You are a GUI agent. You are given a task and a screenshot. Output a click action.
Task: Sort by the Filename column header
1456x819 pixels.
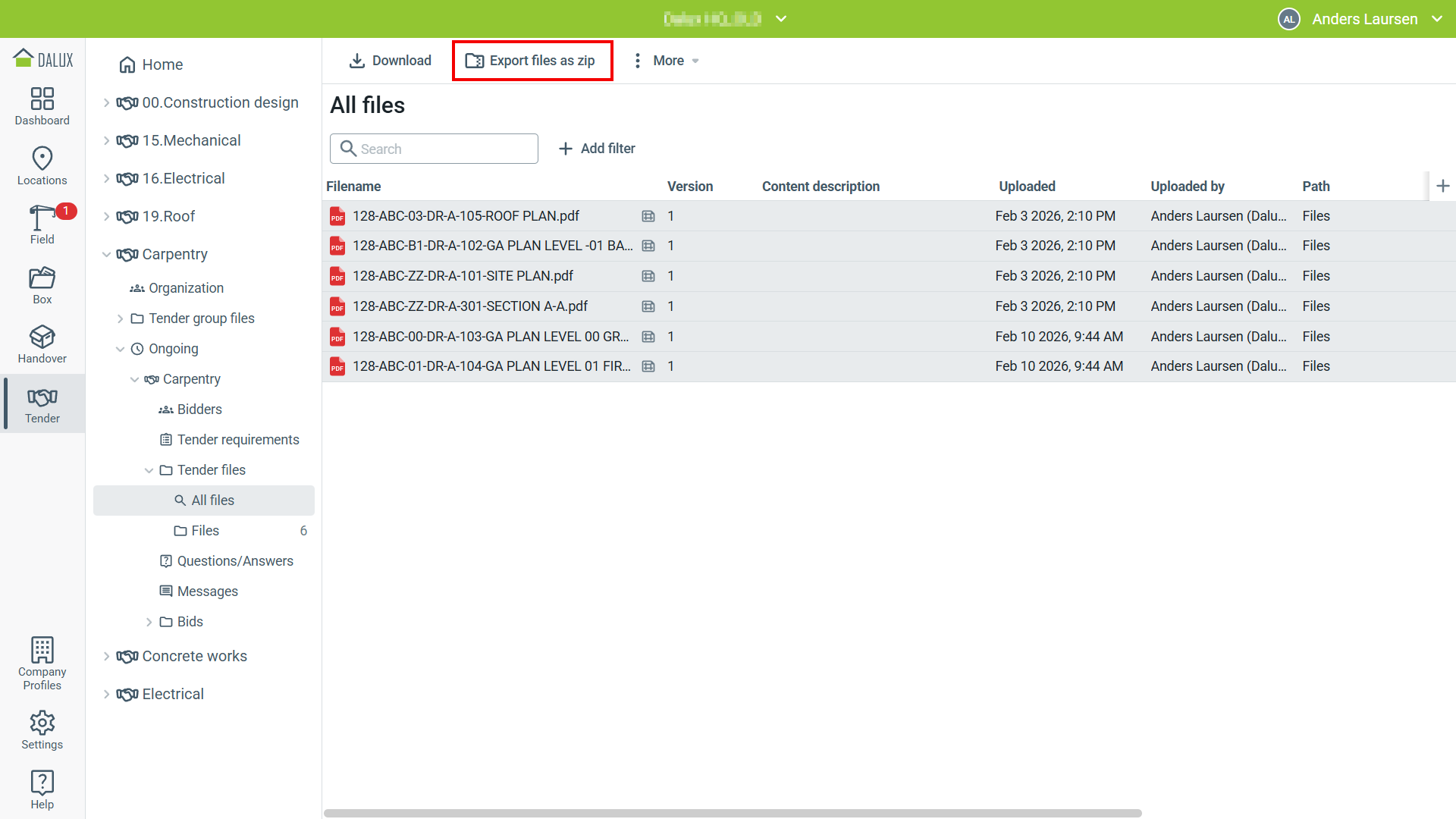(353, 187)
